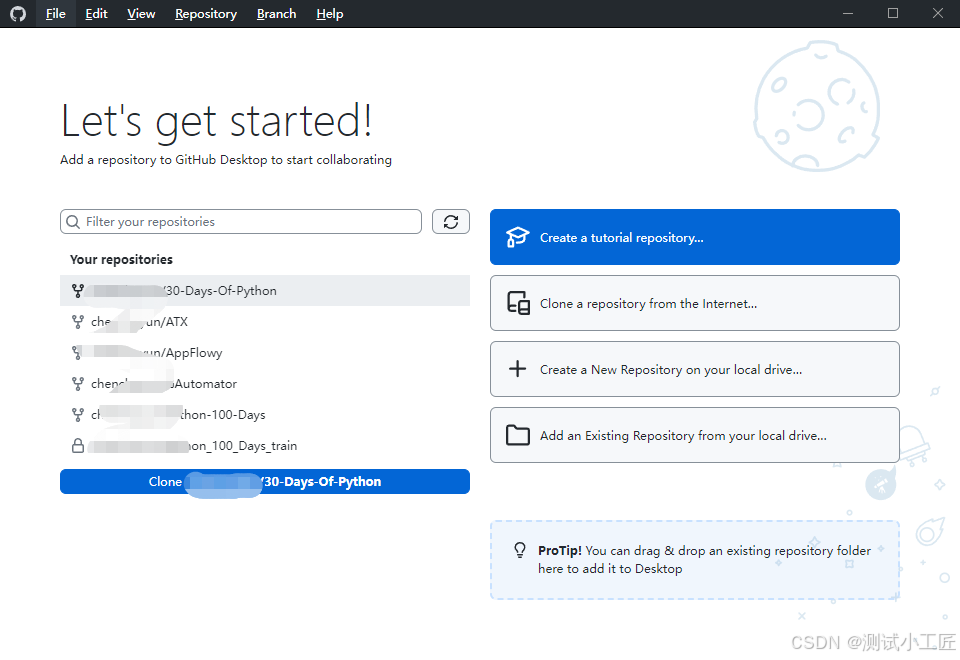Click the folder icon for existing repository

click(x=518, y=435)
